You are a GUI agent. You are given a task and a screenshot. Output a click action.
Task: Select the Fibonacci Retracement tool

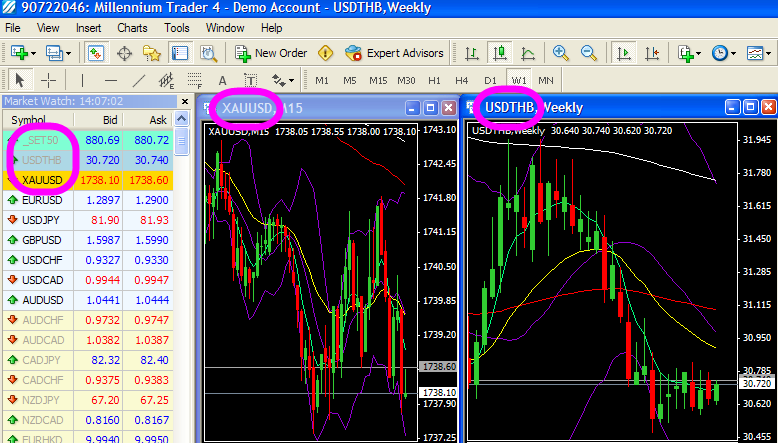pos(194,80)
